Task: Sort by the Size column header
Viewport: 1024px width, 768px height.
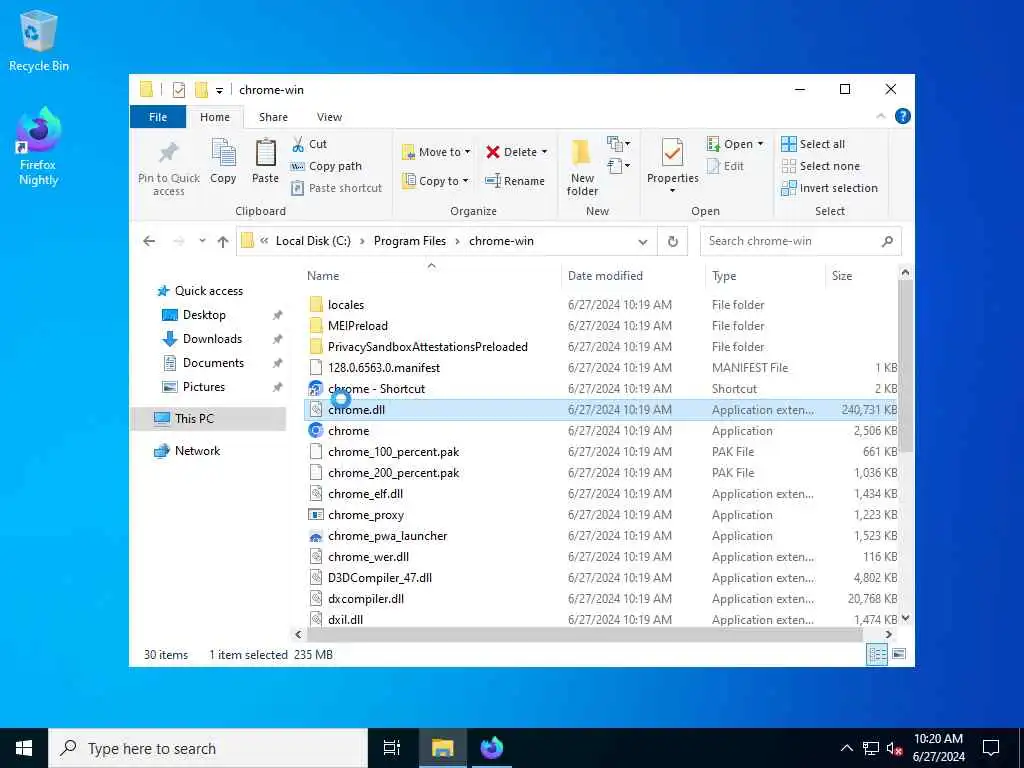Action: coord(861,276)
